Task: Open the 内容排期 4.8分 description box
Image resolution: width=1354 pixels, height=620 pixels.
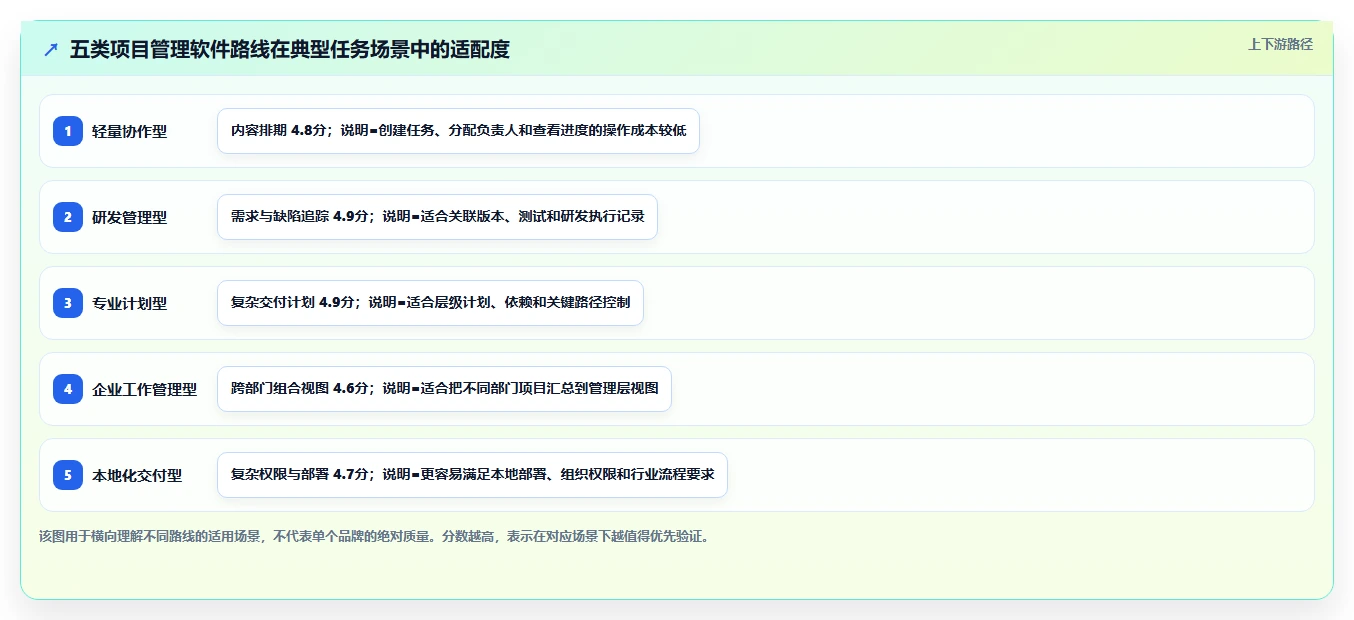Action: [458, 131]
